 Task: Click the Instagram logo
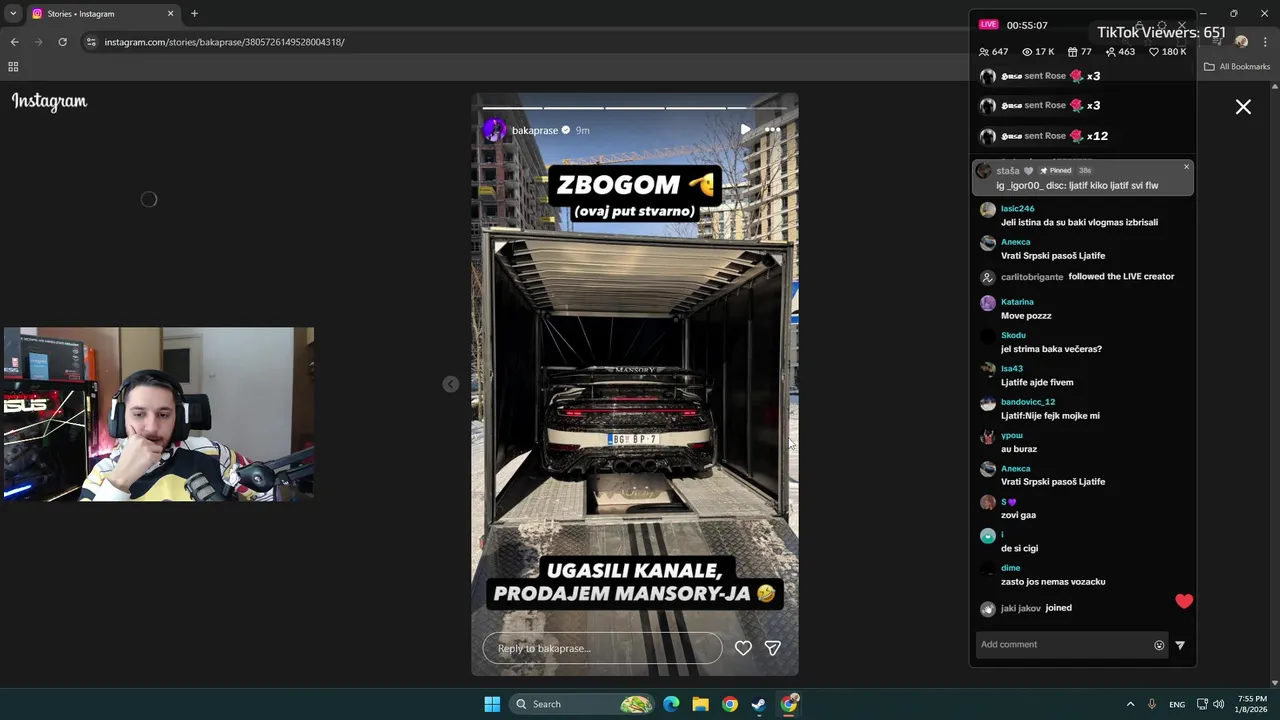tap(49, 101)
